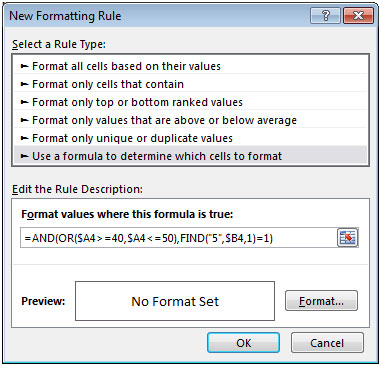This screenshot has height=366, width=381.
Task: Close the New Formatting Rule dialog
Action: (358, 16)
